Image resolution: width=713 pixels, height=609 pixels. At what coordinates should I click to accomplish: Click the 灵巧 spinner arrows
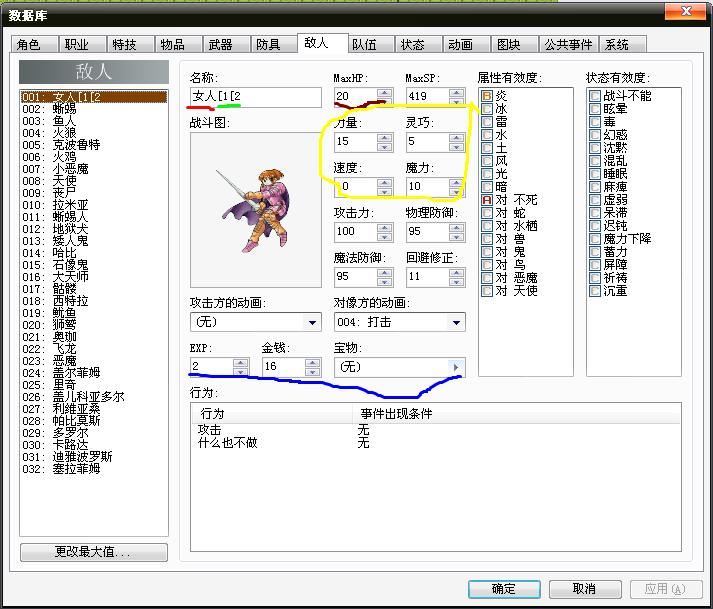click(456, 142)
